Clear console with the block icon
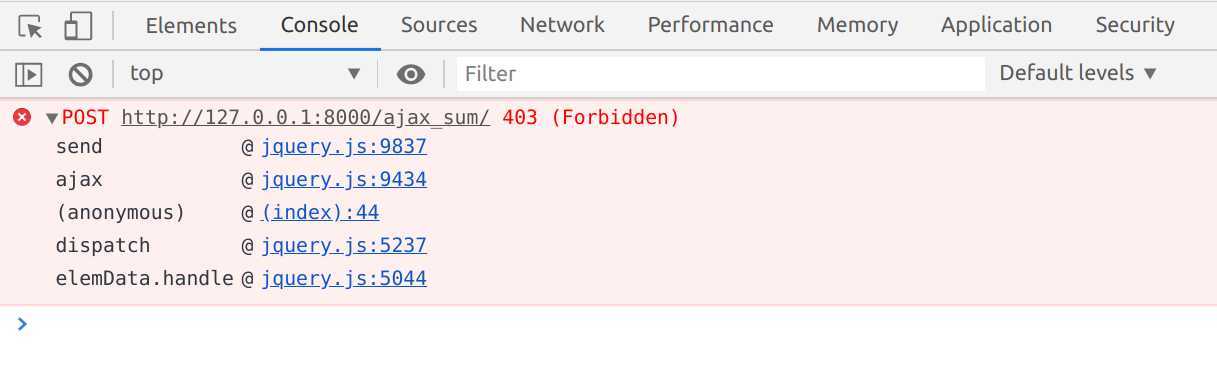Viewport: 1217px width, 366px height. pyautogui.click(x=80, y=73)
